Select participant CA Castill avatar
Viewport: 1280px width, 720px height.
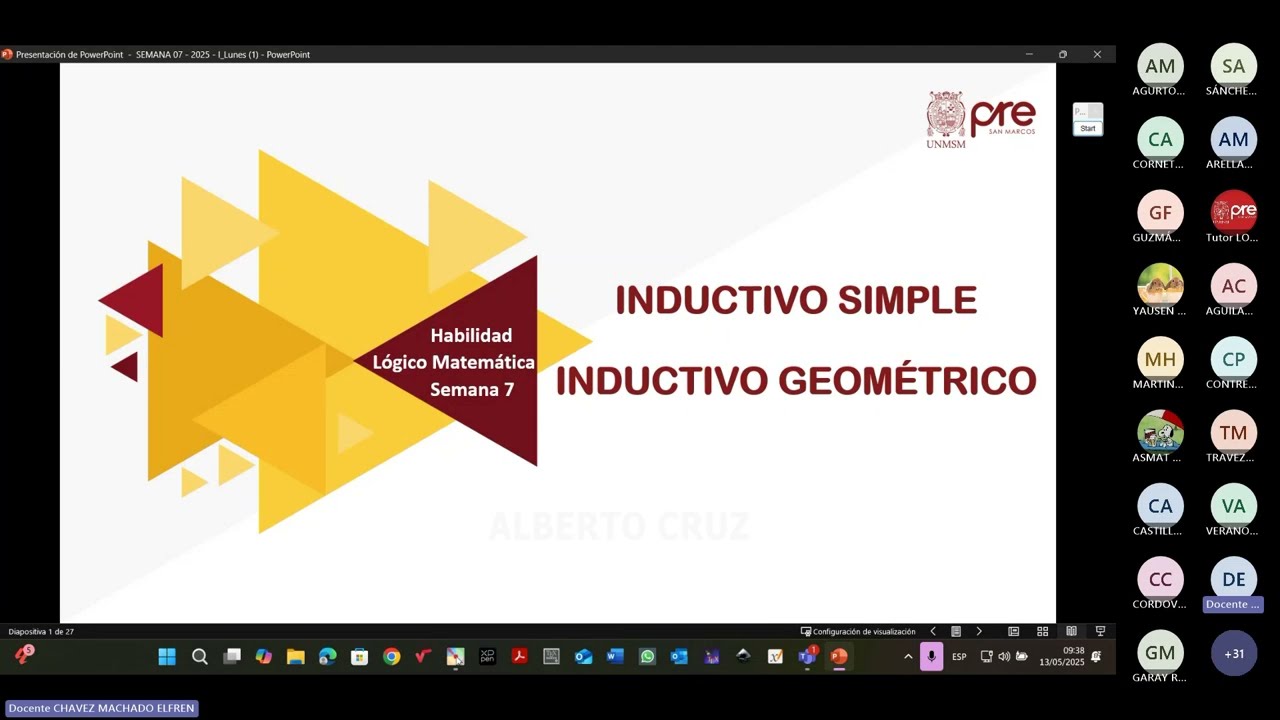point(1160,506)
